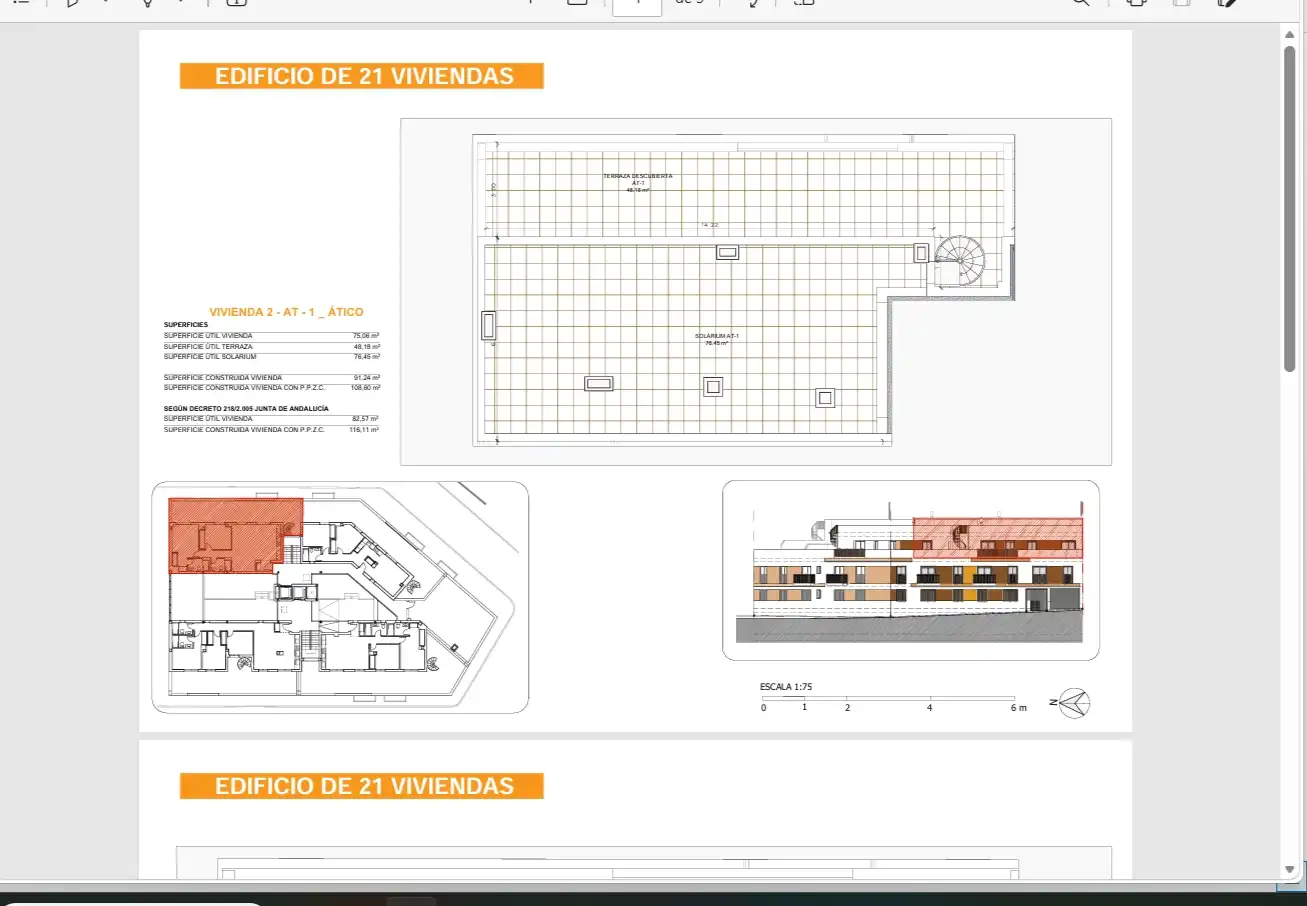1307x906 pixels.
Task: Click the north compass arrow symbol
Action: coord(1076,703)
